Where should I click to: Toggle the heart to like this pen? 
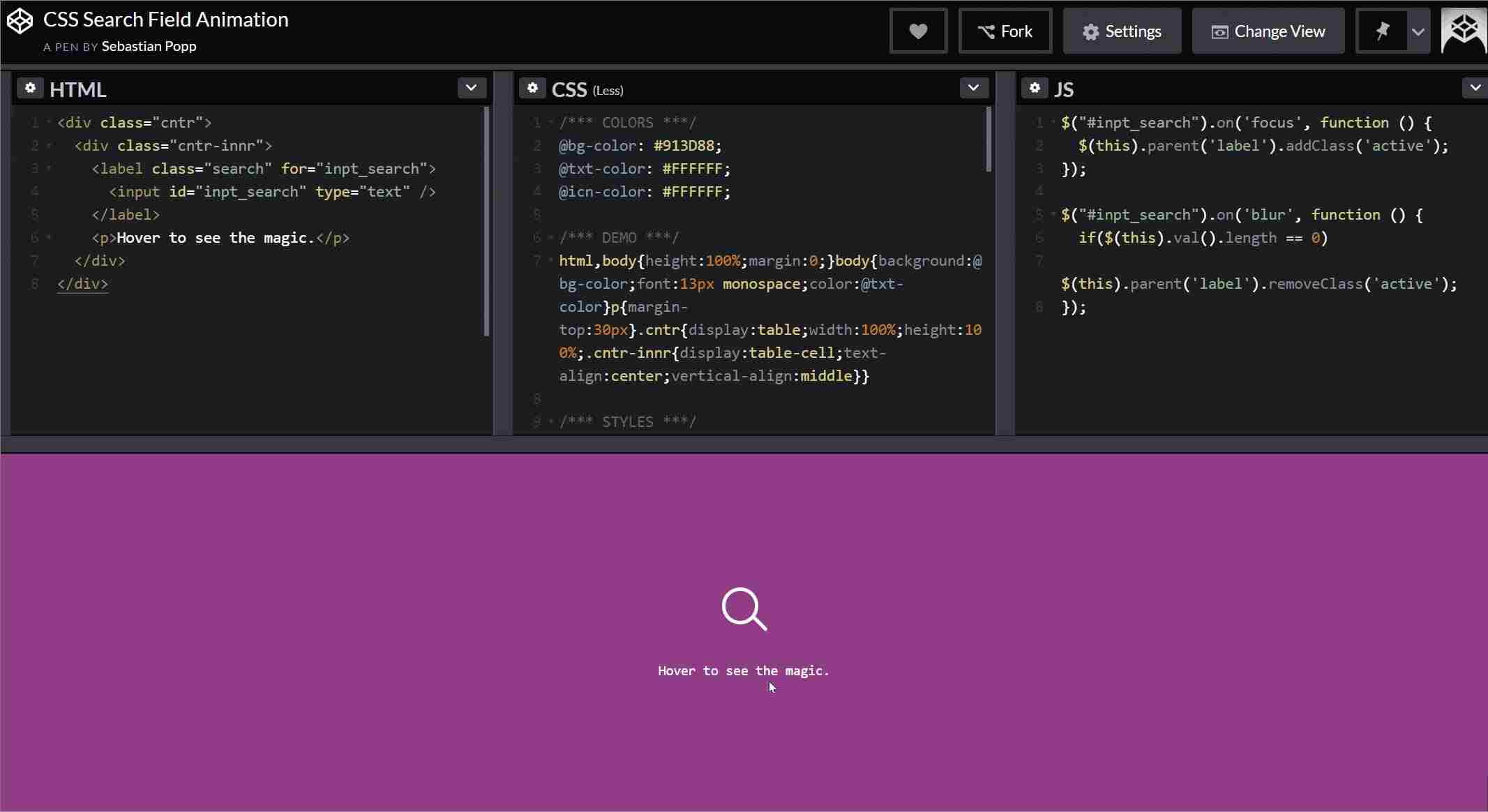point(917,31)
